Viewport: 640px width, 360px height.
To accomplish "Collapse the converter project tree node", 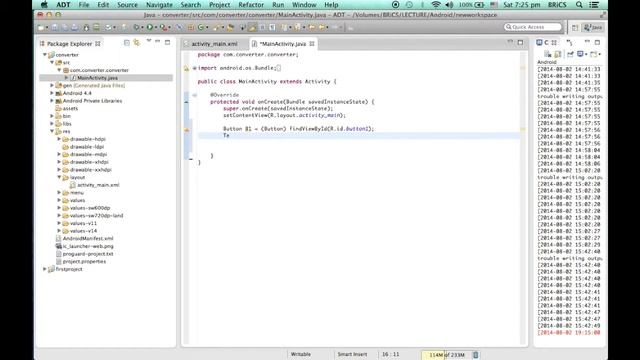I will [x=45, y=54].
